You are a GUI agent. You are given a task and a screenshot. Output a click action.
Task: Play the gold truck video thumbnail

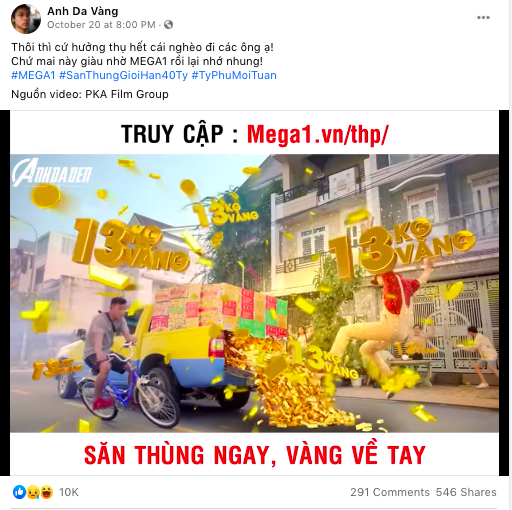(x=254, y=293)
